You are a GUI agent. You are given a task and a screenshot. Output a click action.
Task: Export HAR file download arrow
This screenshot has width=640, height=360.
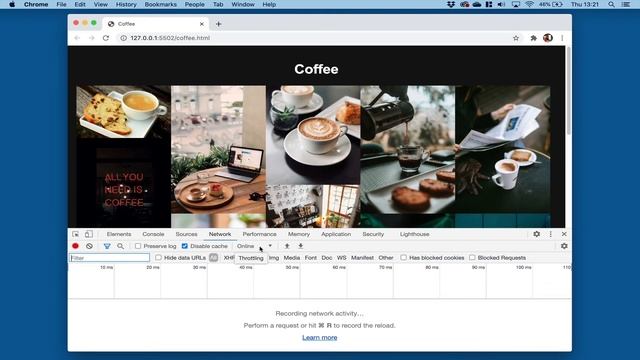300,246
